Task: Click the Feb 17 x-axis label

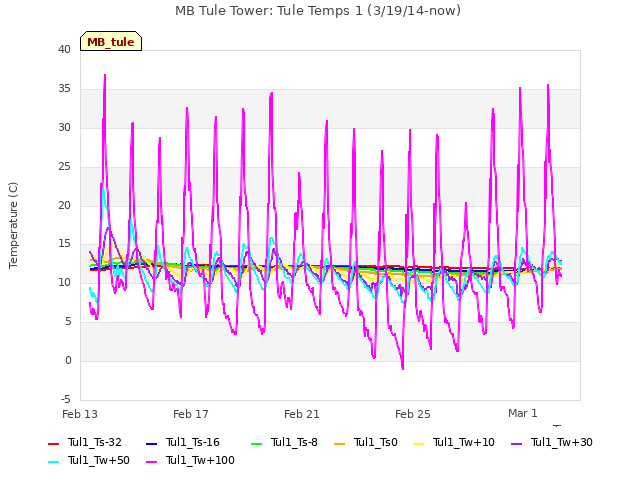Action: [x=191, y=414]
